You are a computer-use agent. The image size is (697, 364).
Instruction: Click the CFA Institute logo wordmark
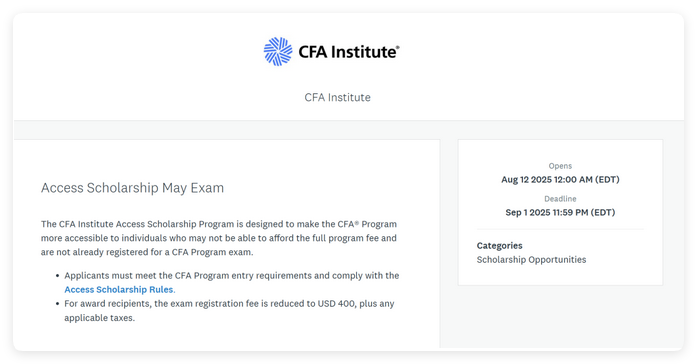click(349, 52)
